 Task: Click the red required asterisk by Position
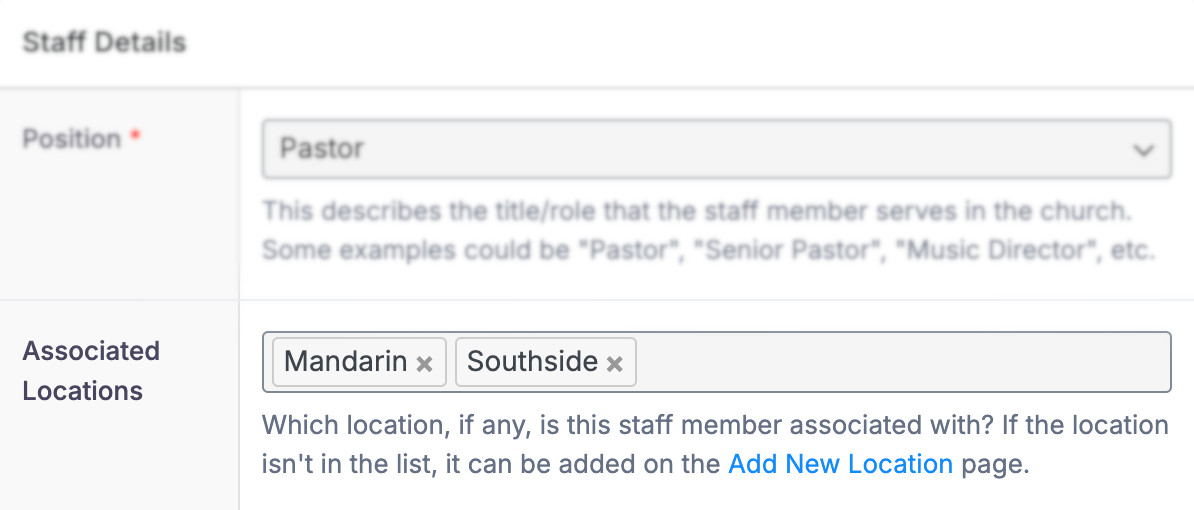pyautogui.click(x=135, y=139)
